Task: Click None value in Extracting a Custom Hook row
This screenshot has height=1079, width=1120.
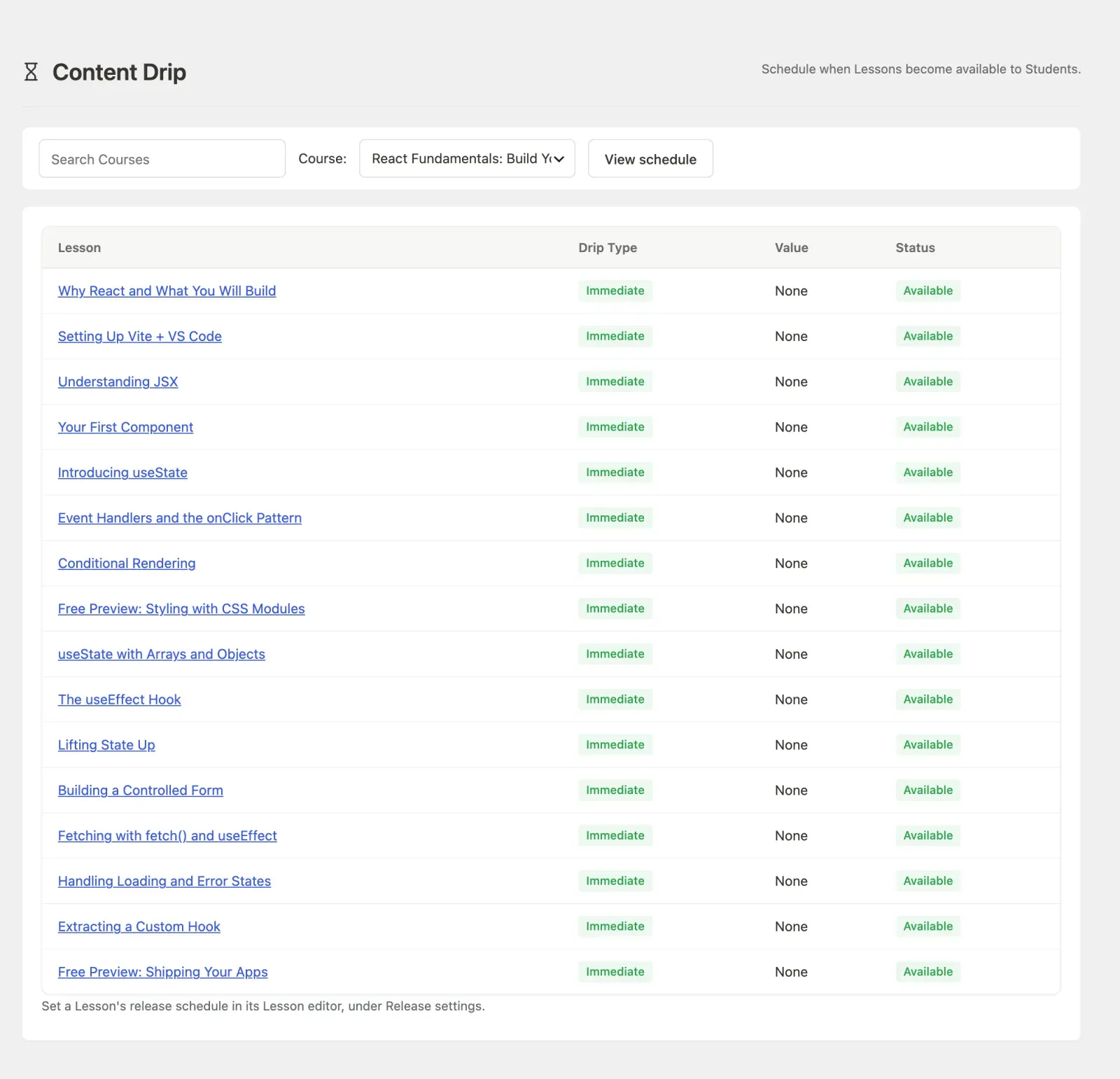Action: pos(791,926)
